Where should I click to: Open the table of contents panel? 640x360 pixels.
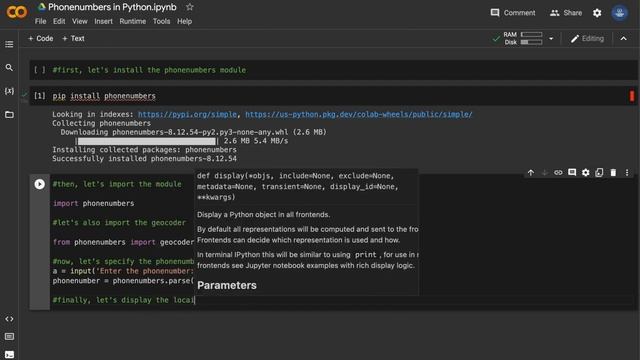click(9, 44)
